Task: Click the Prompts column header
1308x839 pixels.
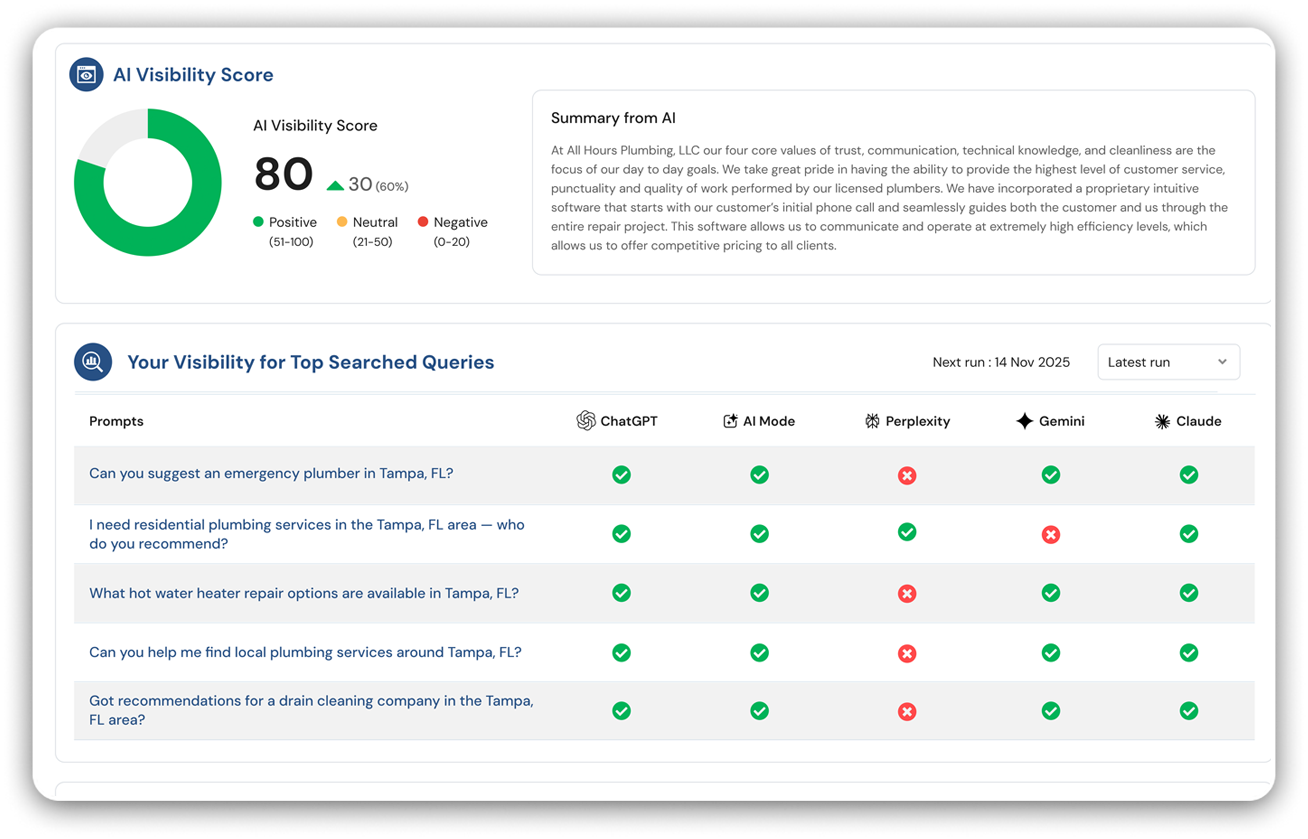Action: coord(116,421)
